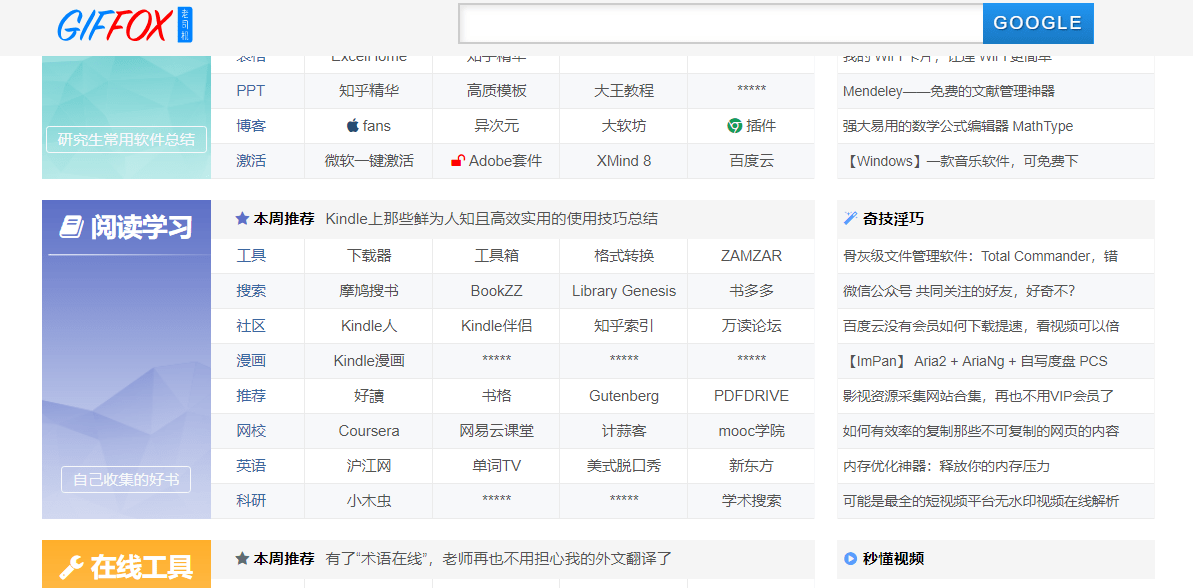
Task: Open the mooc学院 link
Action: click(x=751, y=431)
